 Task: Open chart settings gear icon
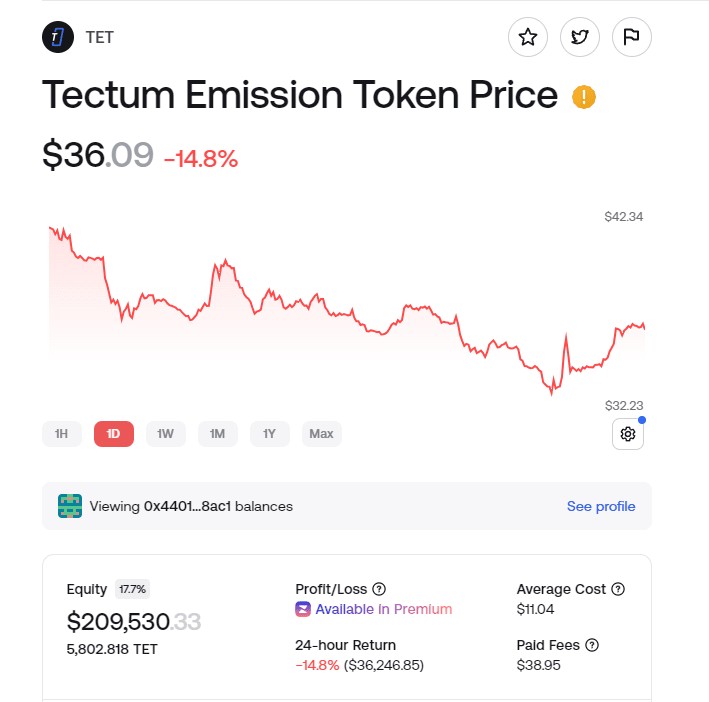click(x=628, y=434)
